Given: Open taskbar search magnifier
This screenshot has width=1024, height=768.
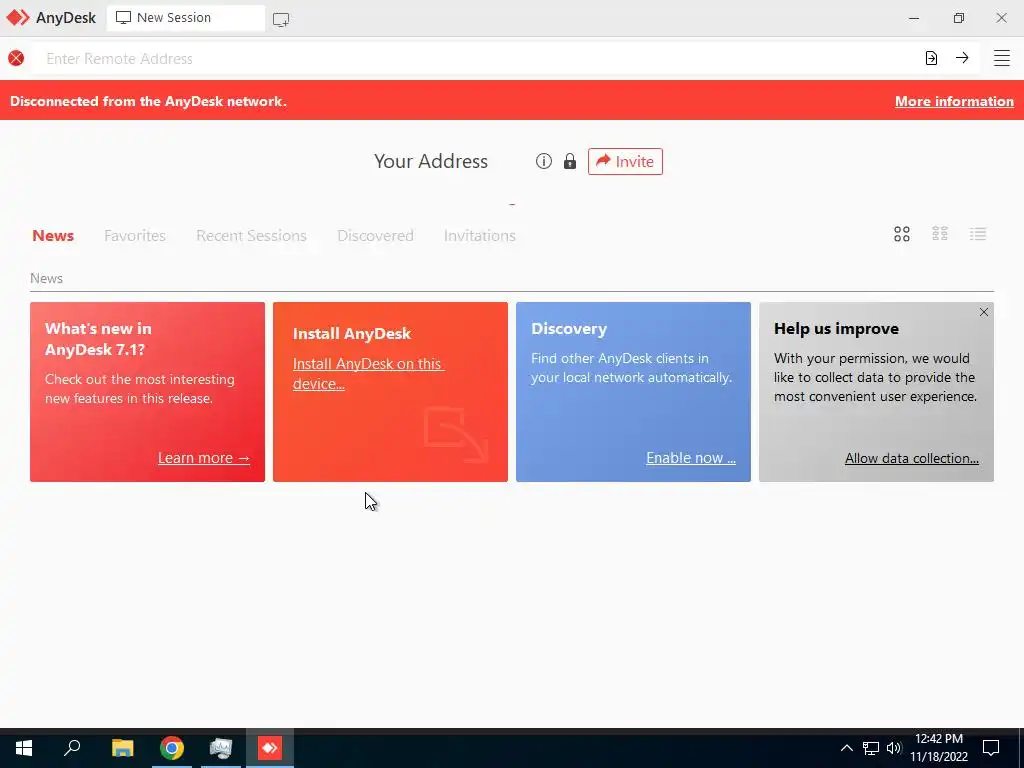Looking at the screenshot, I should click(x=72, y=748).
